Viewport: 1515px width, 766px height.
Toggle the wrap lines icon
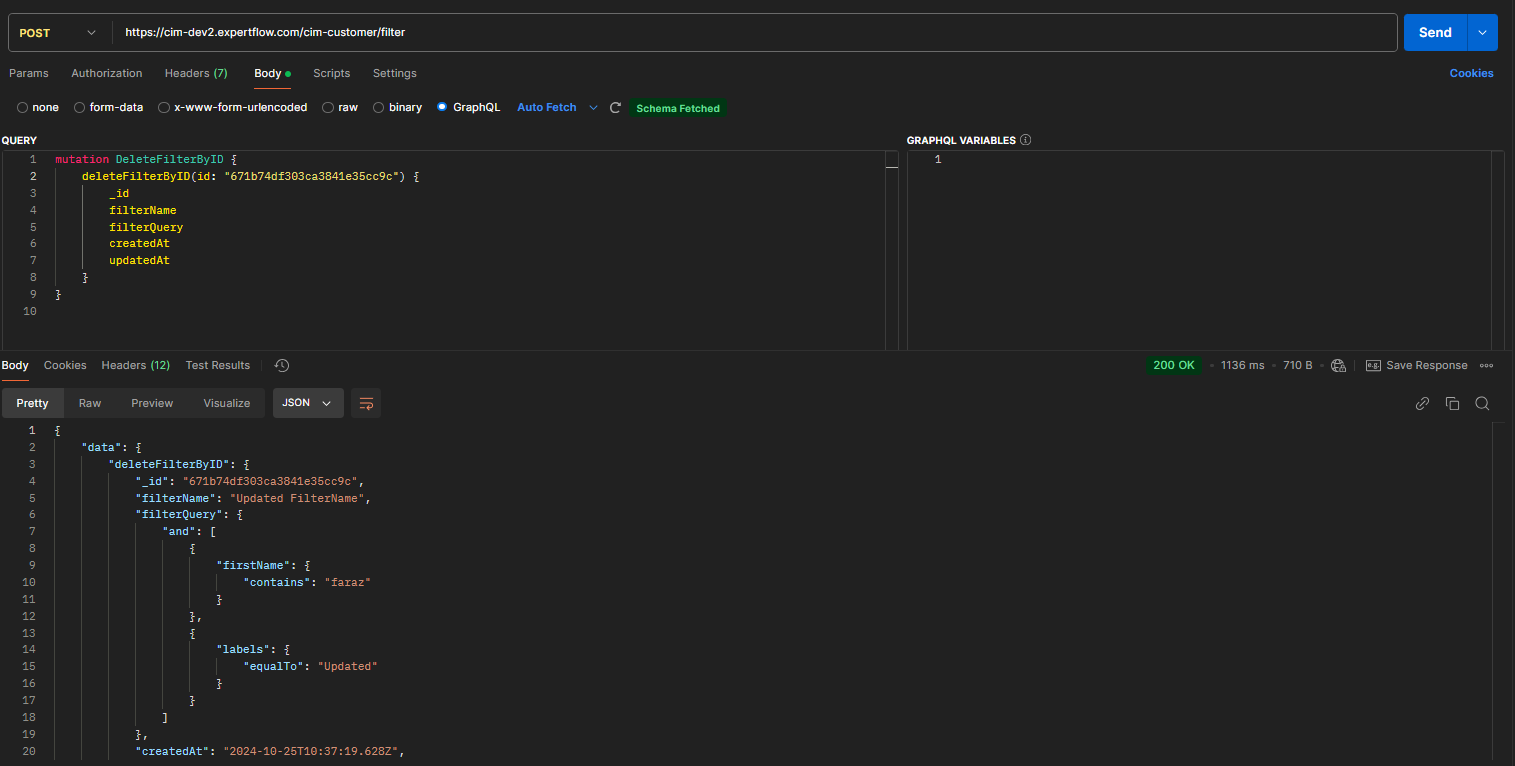tap(366, 403)
